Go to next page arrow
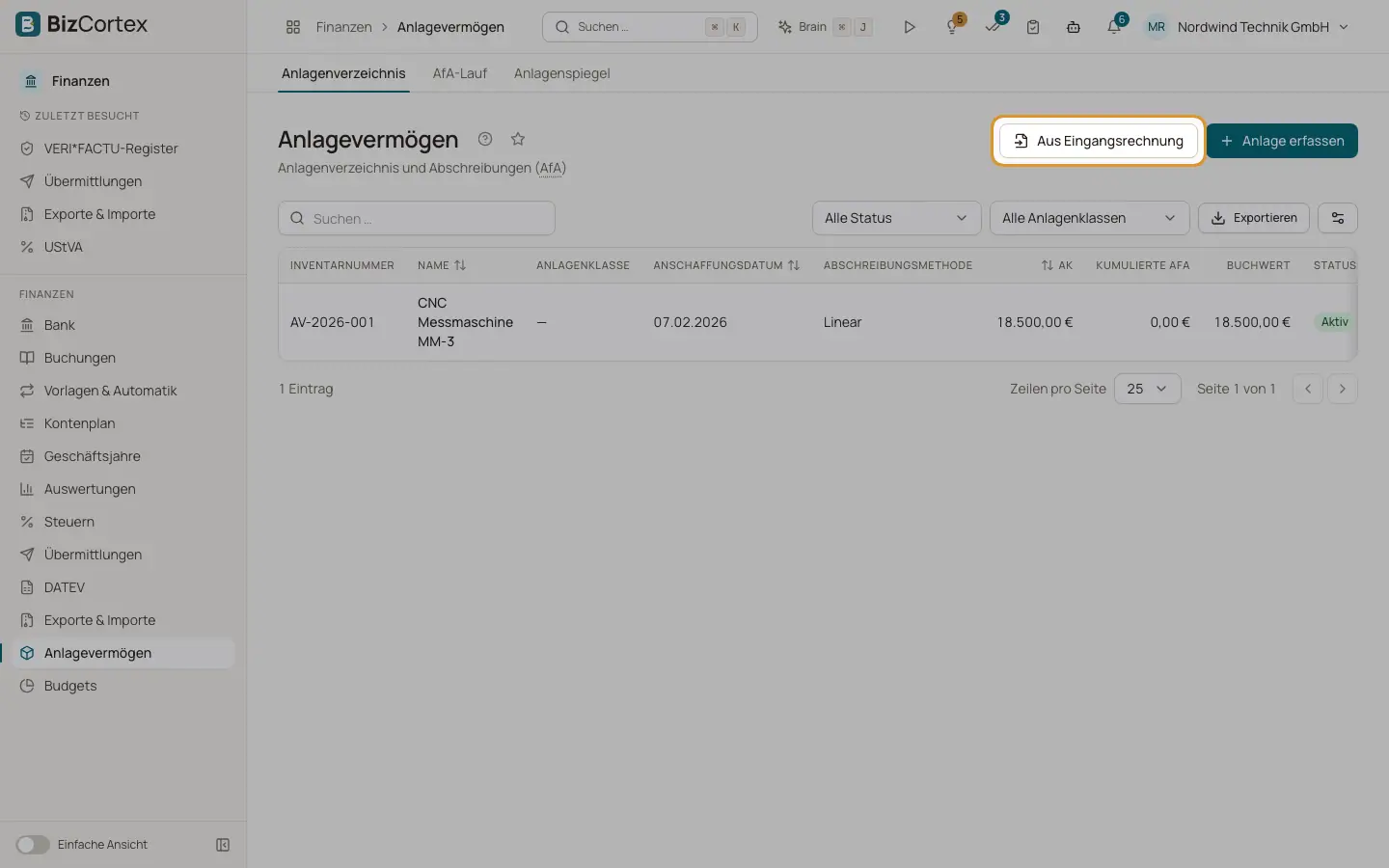Screen dimensions: 1389x868 point(1343,389)
